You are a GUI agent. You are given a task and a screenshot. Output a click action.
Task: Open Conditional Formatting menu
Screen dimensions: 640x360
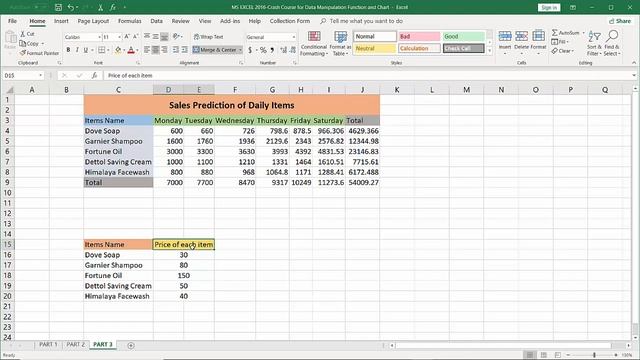313,43
